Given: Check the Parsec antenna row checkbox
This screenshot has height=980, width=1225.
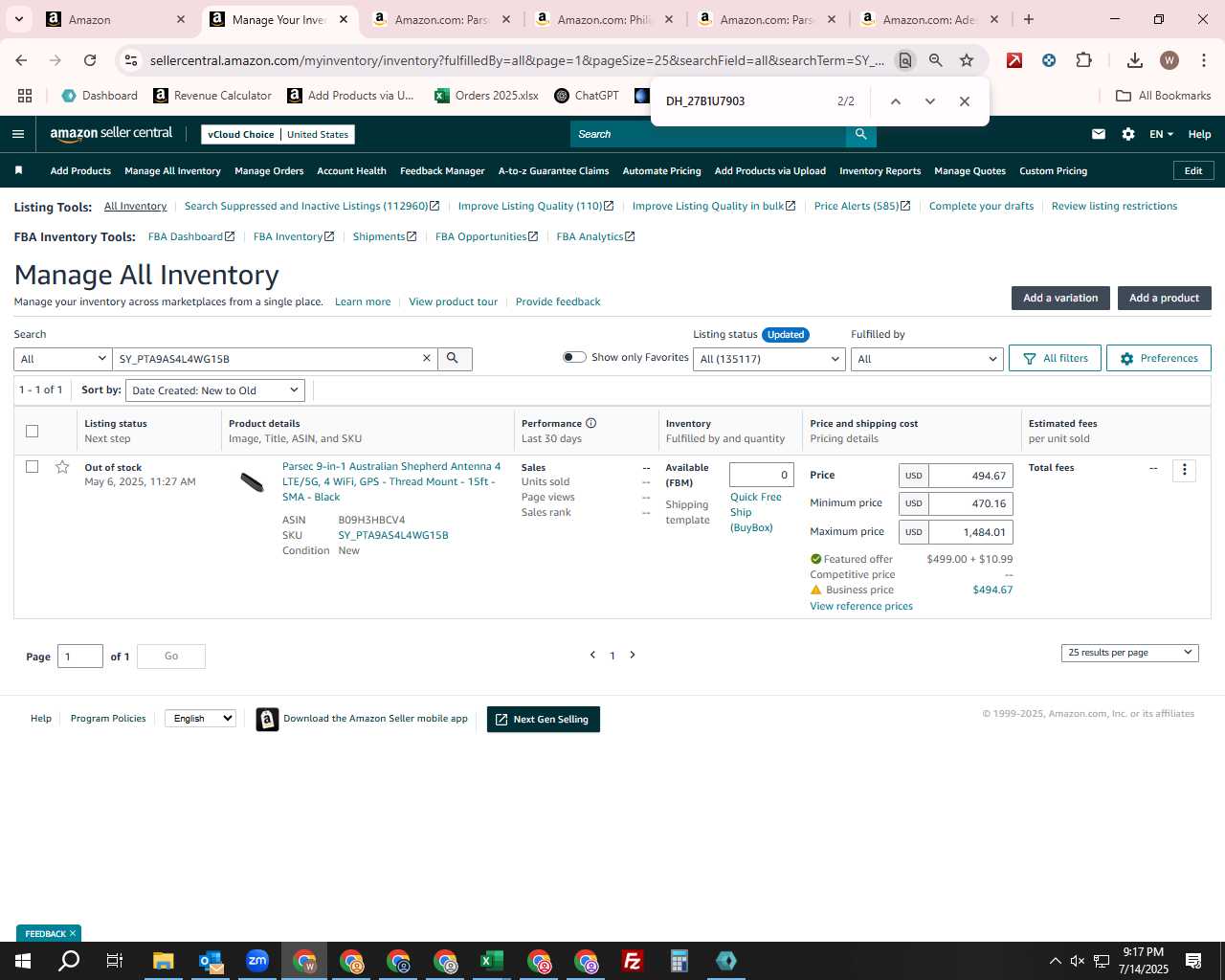Looking at the screenshot, I should coord(33,467).
